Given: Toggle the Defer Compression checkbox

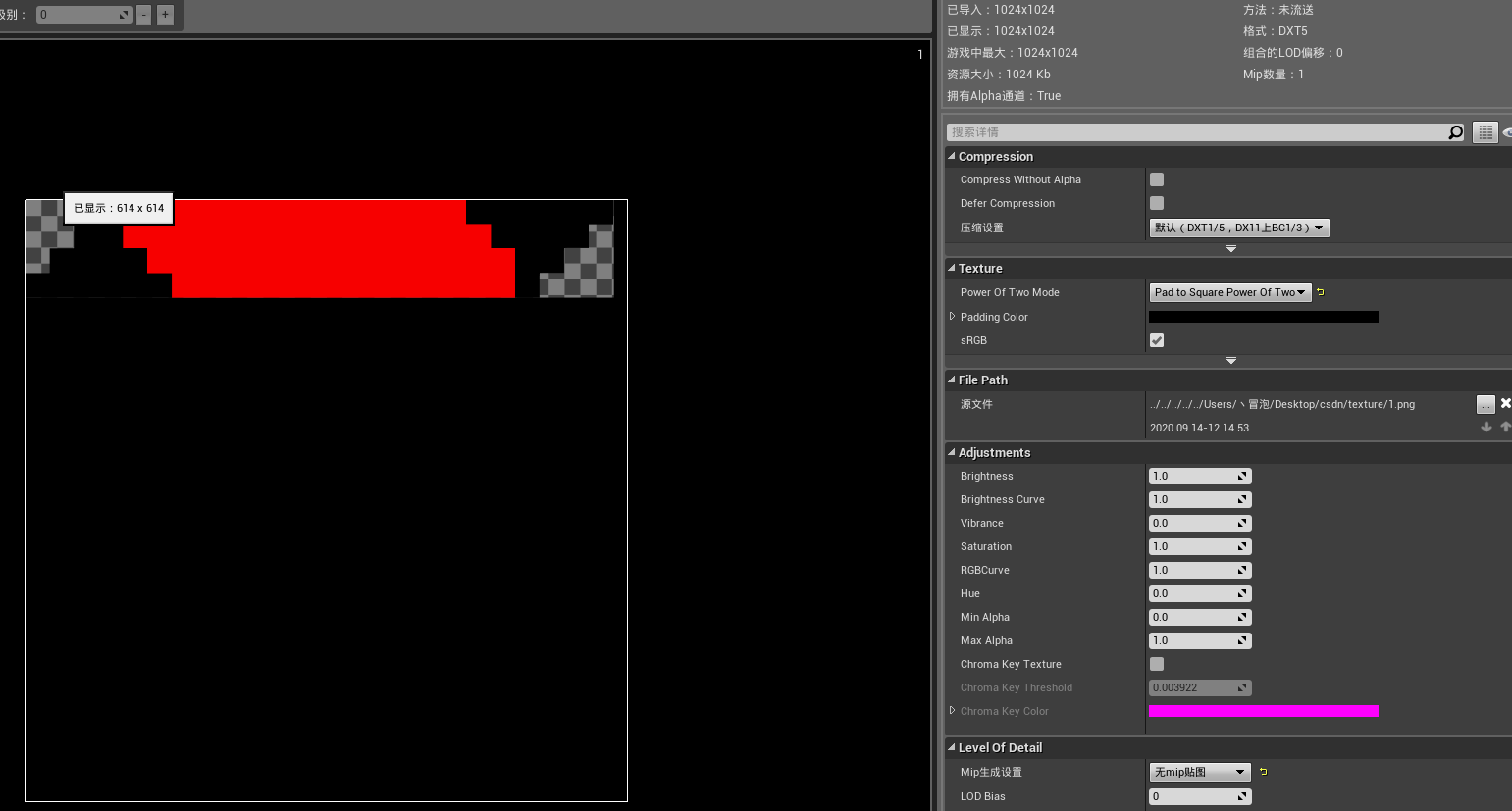Looking at the screenshot, I should 1156,203.
